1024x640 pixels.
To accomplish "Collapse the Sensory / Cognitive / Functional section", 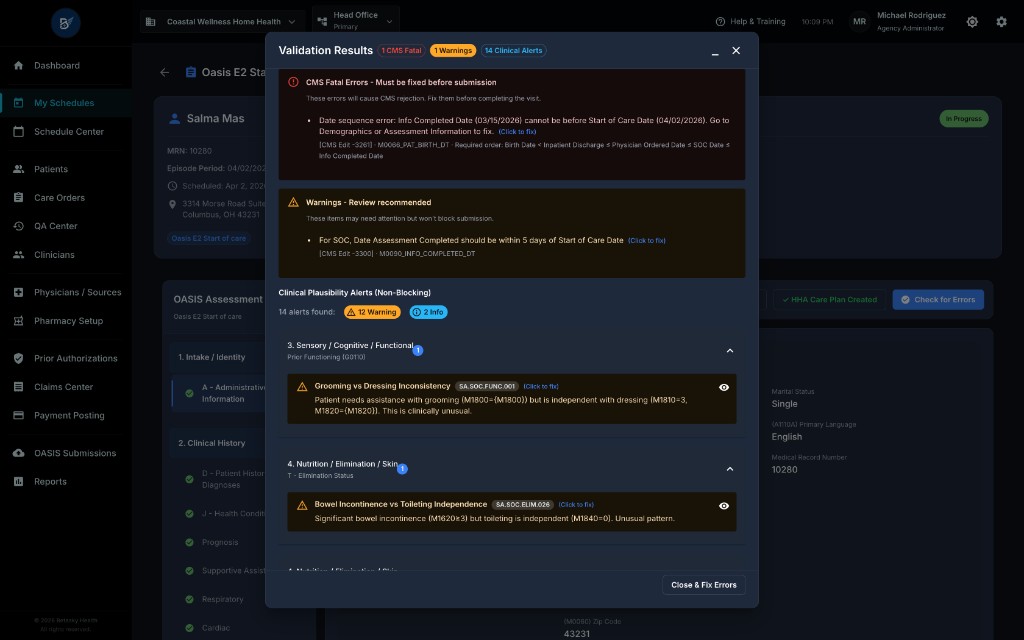I will coord(729,351).
